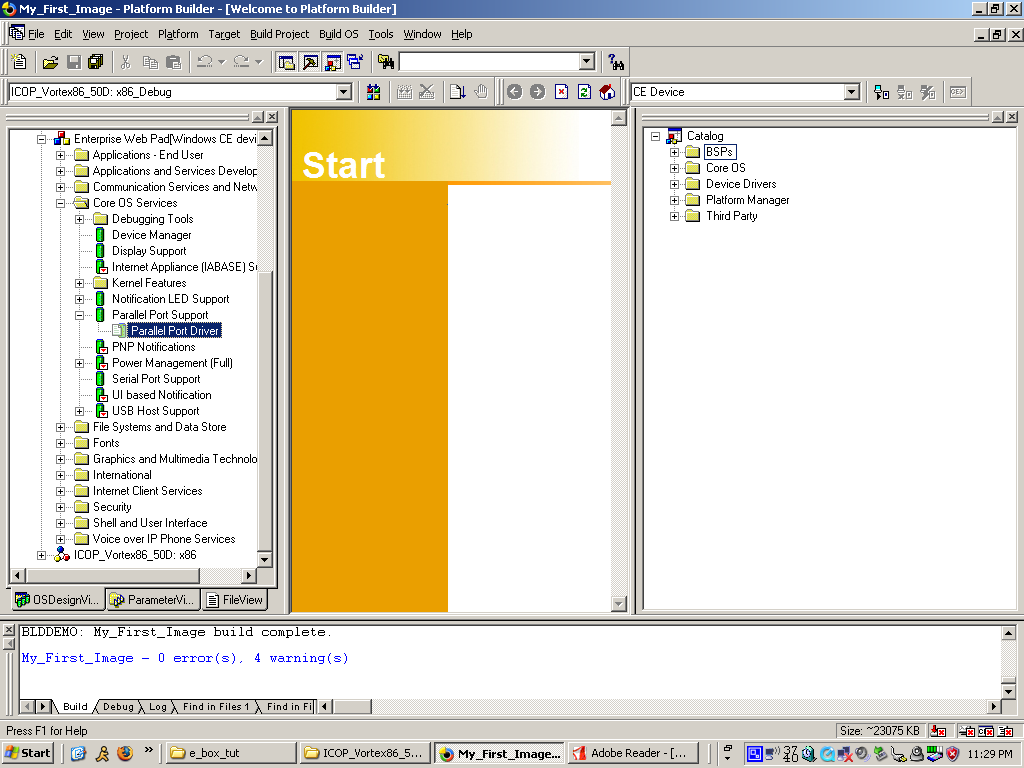The image size is (1024, 768).
Task: Switch to the Debug output tab
Action: tap(118, 707)
